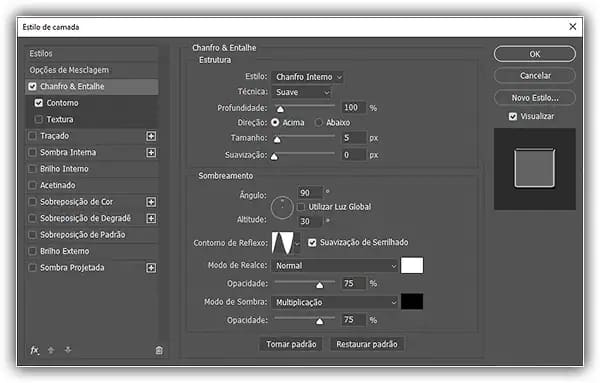This screenshot has height=383, width=600.
Task: Delete effect with the trash icon
Action: tap(159, 350)
